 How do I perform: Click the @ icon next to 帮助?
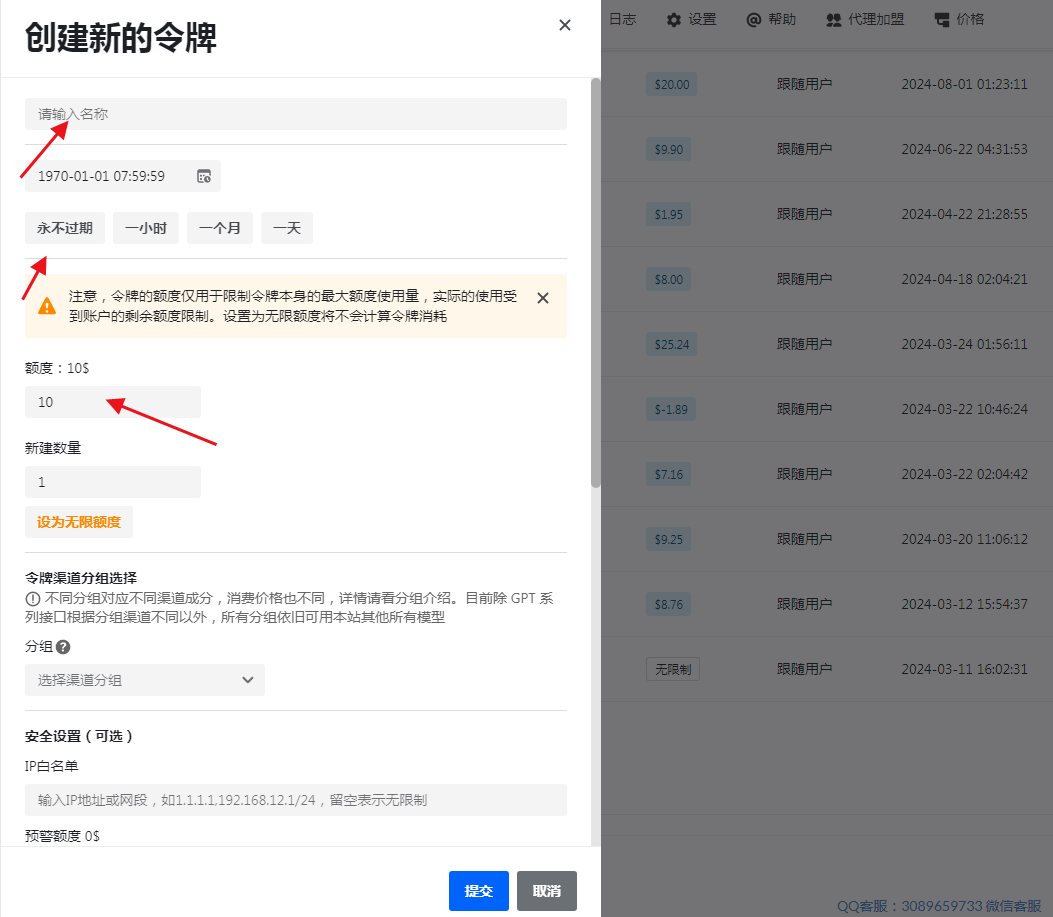753,20
